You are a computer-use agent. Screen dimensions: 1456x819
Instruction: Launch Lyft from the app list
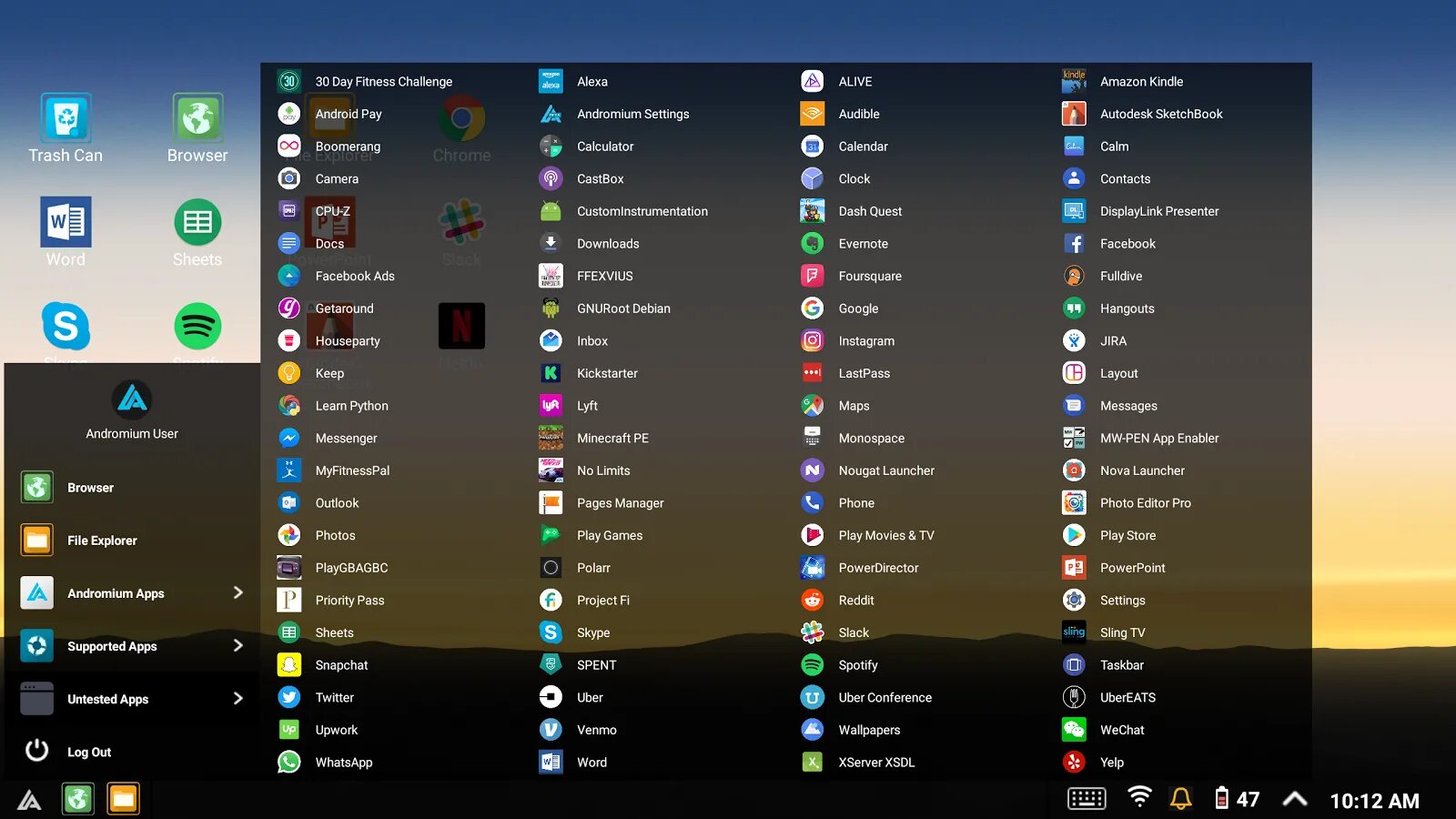pyautogui.click(x=569, y=405)
